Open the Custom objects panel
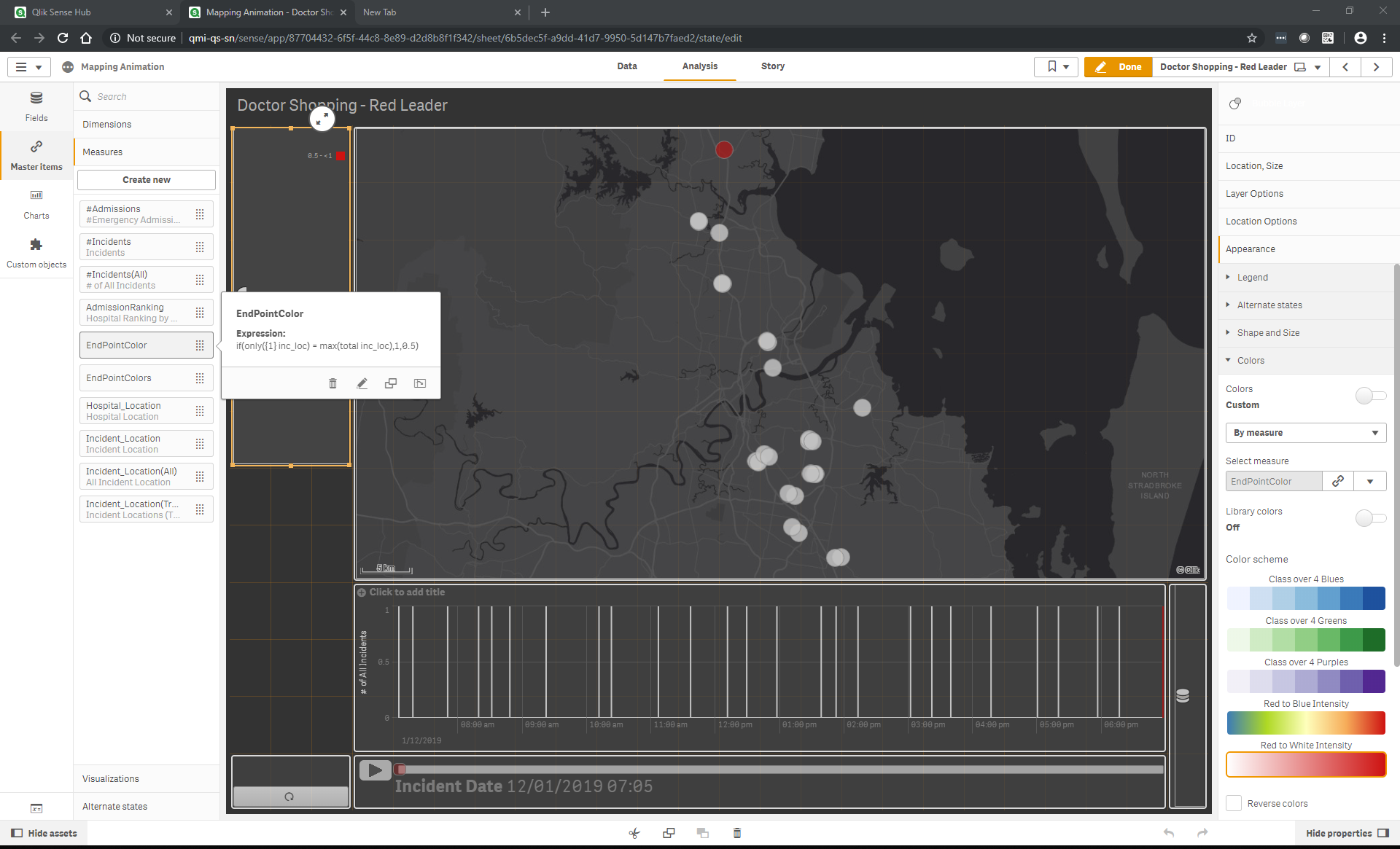The width and height of the screenshot is (1400, 849). [x=36, y=251]
